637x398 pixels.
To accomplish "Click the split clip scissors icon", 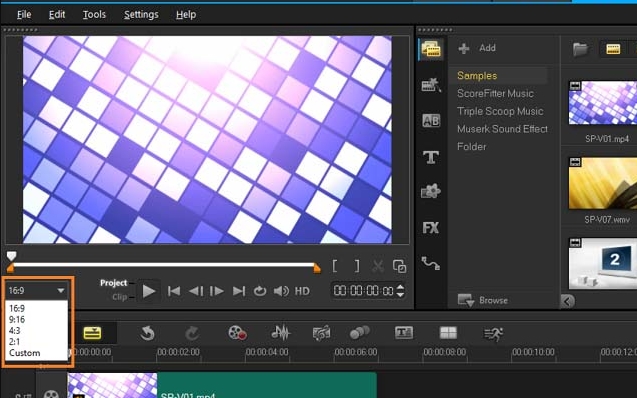I will pyautogui.click(x=378, y=267).
